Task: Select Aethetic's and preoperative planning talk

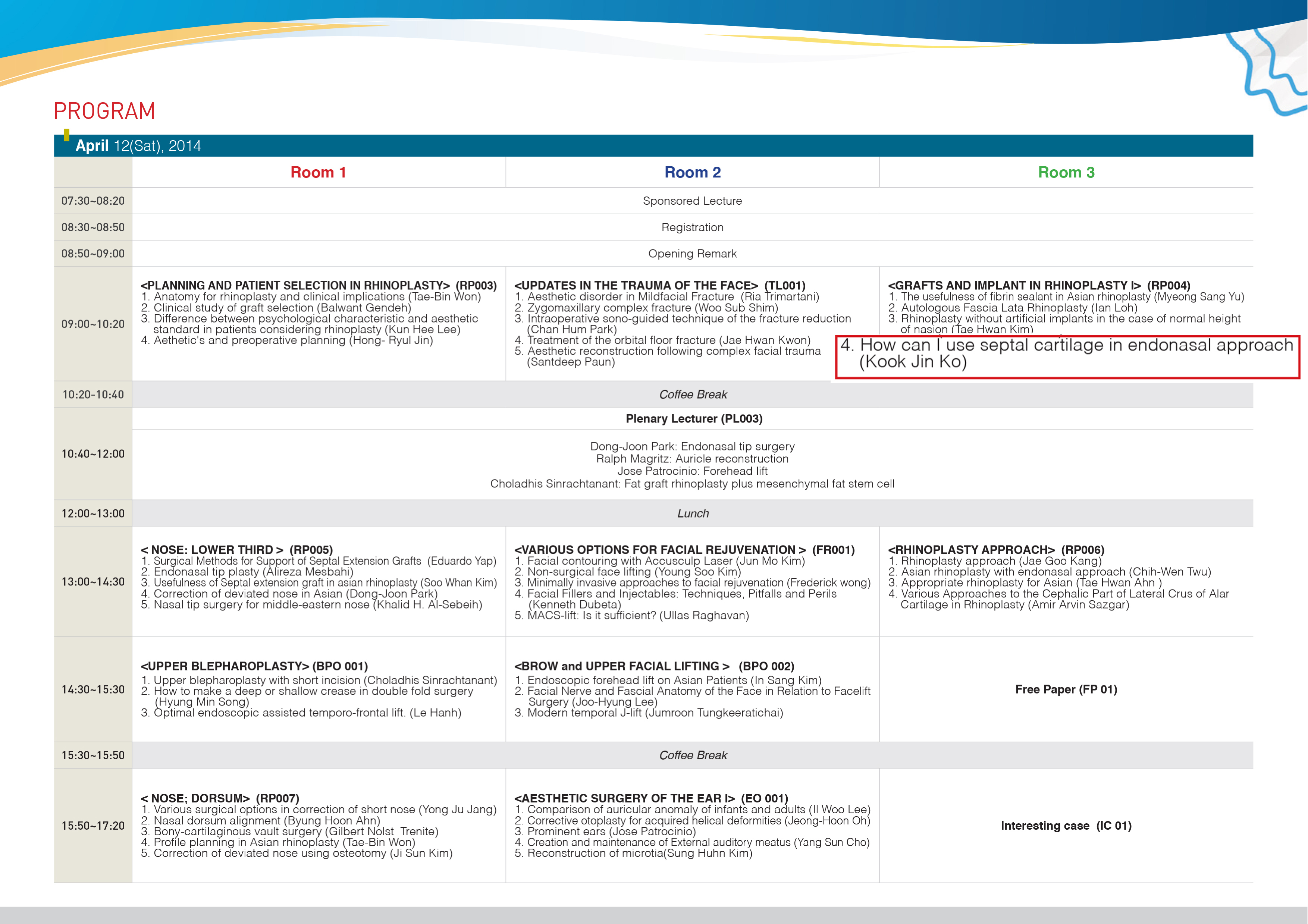Action: (286, 340)
